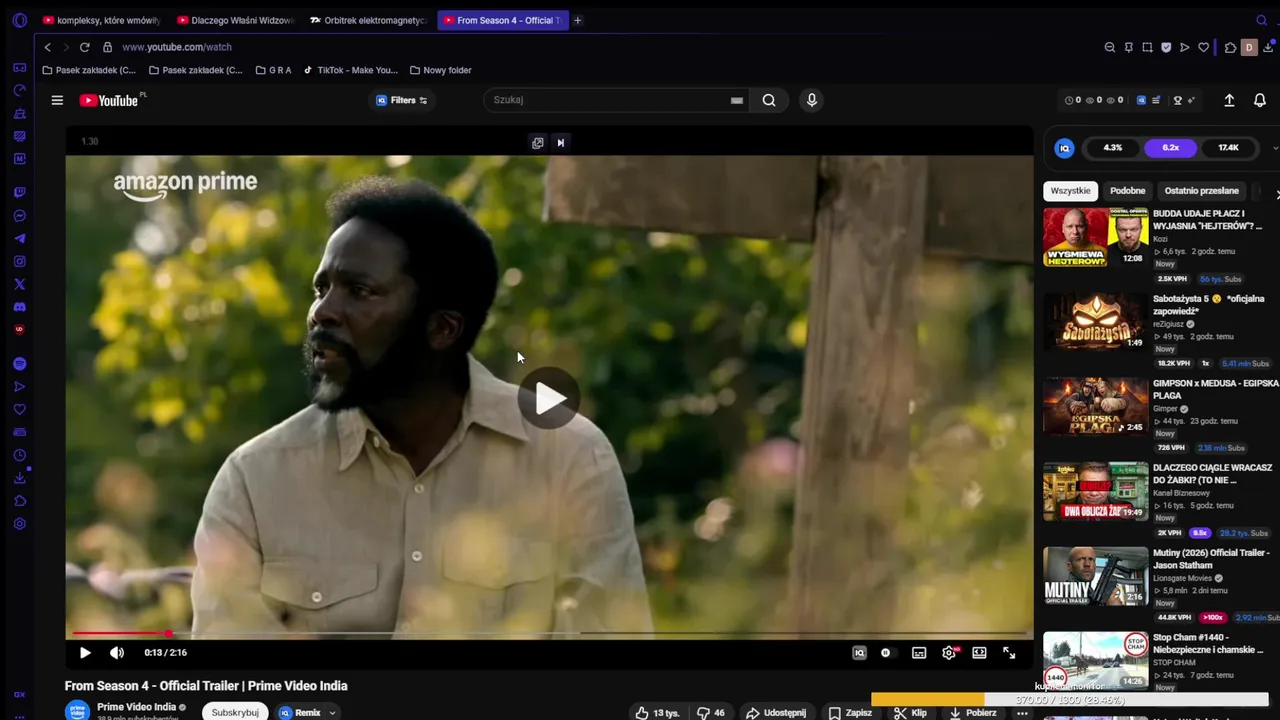The width and height of the screenshot is (1280, 720).
Task: Open Twitch in the Opera sidebar
Action: [19, 192]
